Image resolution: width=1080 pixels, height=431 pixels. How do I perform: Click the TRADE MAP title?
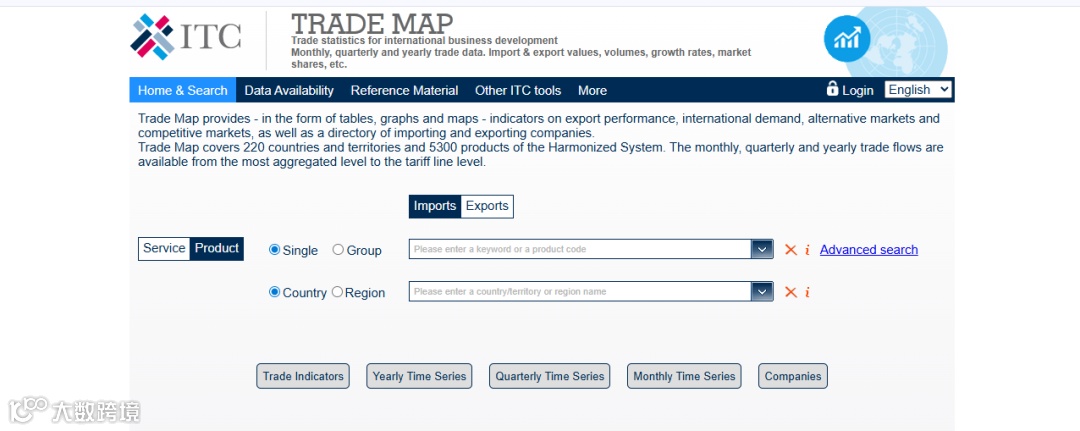[x=372, y=24]
